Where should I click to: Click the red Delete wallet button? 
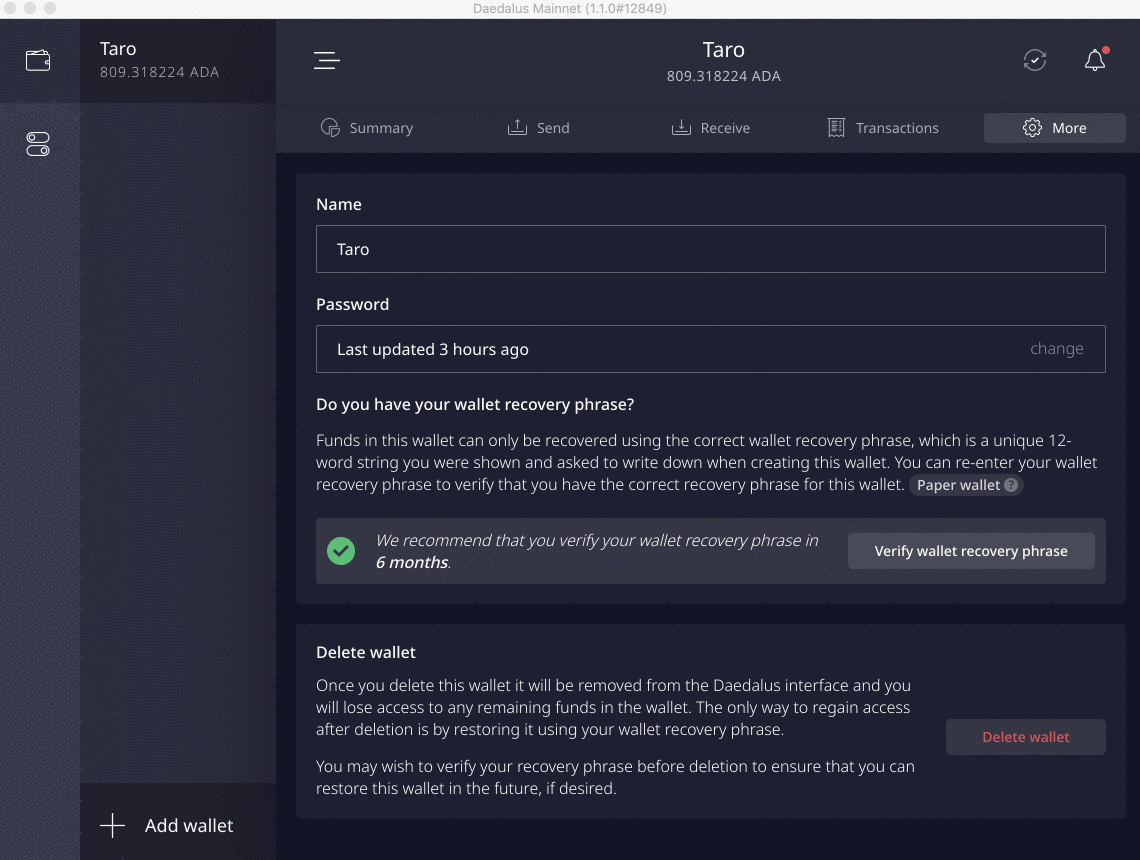(x=1025, y=737)
